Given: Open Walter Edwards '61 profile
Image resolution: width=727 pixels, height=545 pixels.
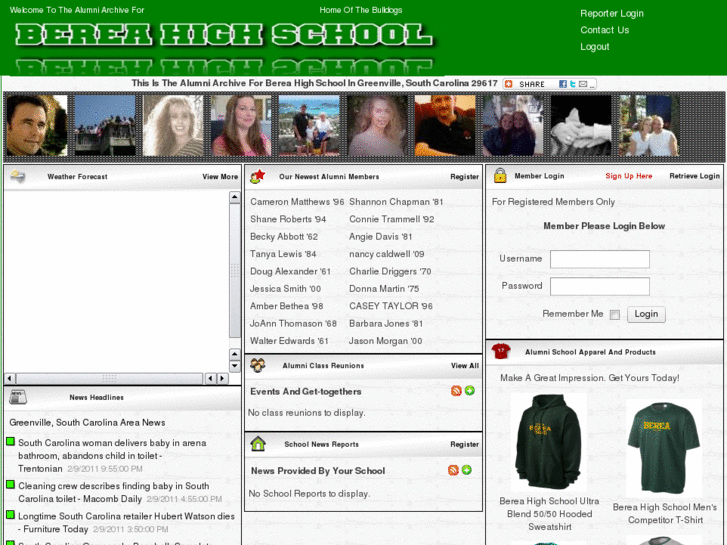Looking at the screenshot, I should (289, 341).
